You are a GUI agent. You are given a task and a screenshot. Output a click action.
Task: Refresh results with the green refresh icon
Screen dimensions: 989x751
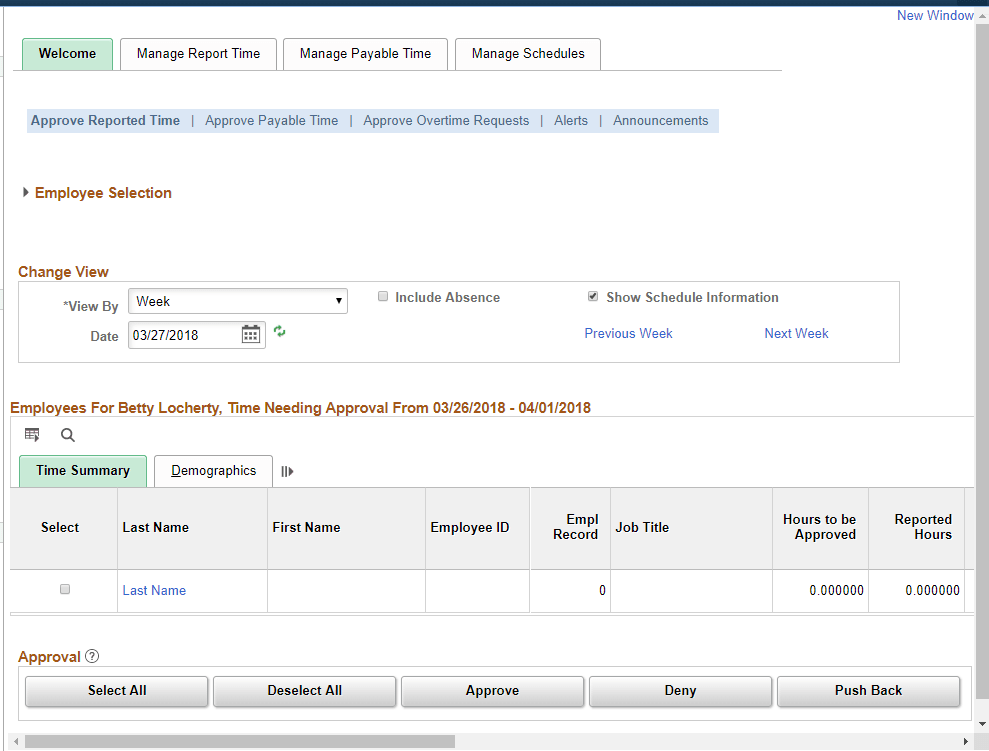point(279,331)
